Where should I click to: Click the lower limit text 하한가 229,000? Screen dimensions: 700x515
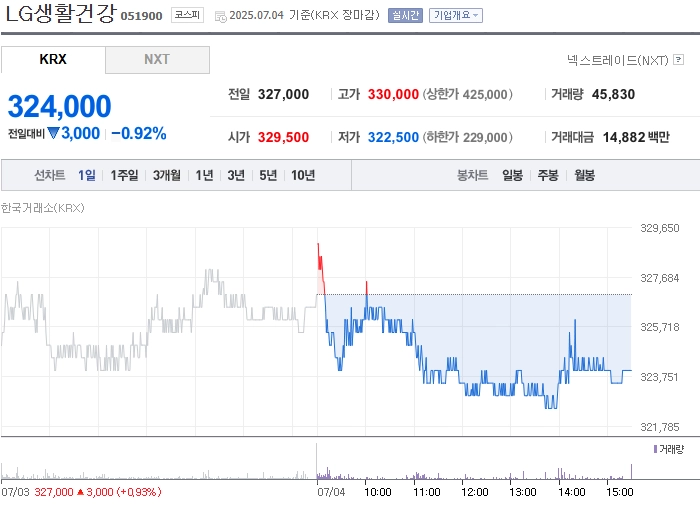point(467,137)
